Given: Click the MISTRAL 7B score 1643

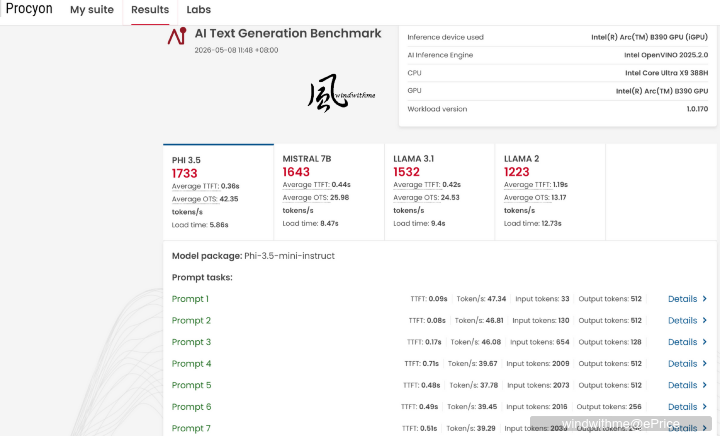Looking at the screenshot, I should 296,172.
